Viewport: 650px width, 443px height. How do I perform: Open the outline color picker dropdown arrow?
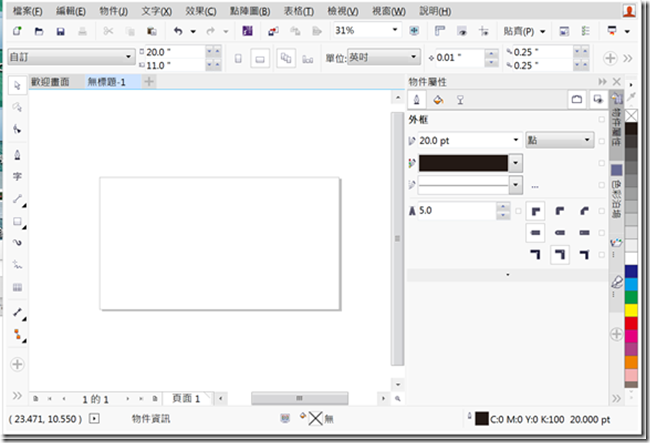(515, 163)
